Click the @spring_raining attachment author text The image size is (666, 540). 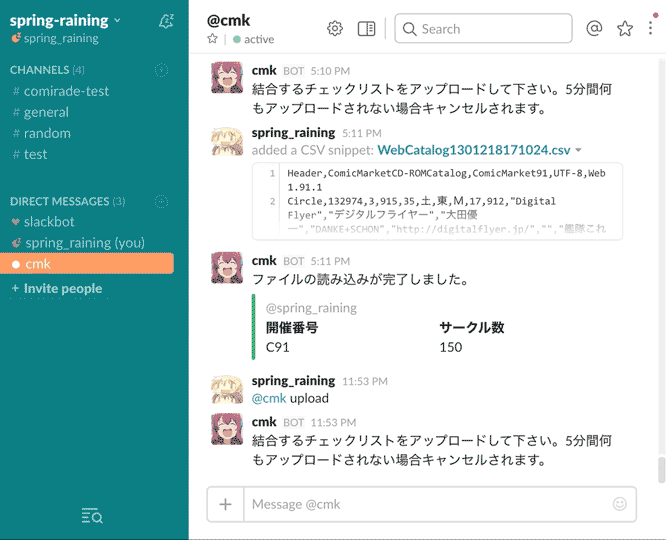311,308
